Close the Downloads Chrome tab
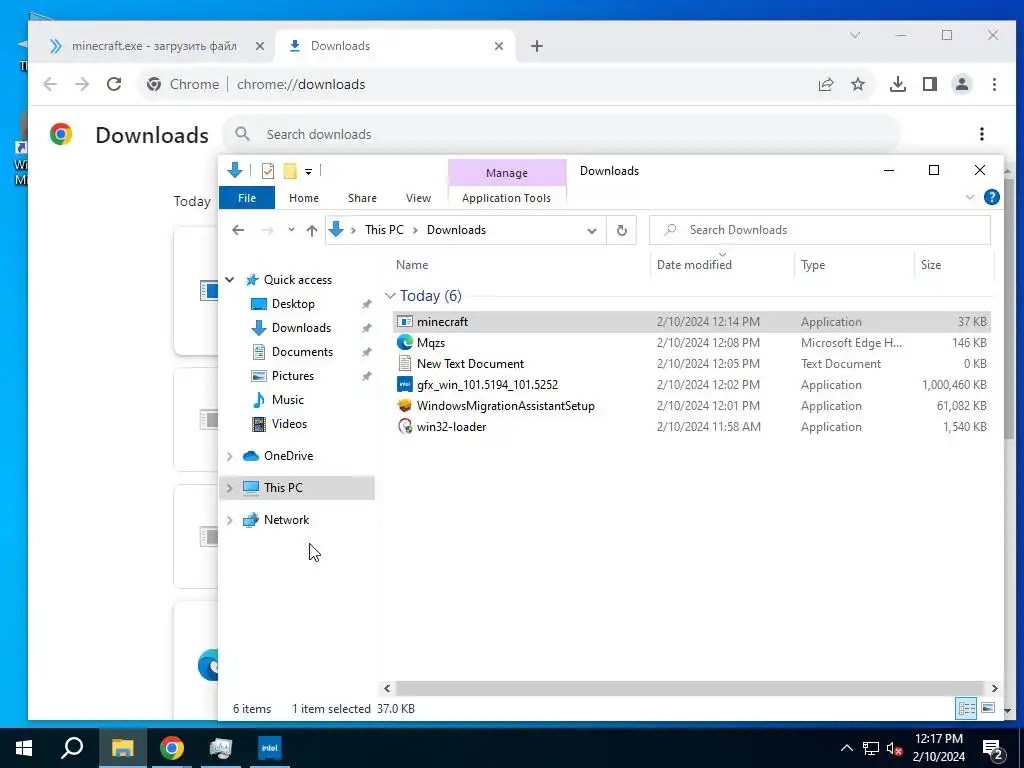This screenshot has height=768, width=1024. (499, 46)
